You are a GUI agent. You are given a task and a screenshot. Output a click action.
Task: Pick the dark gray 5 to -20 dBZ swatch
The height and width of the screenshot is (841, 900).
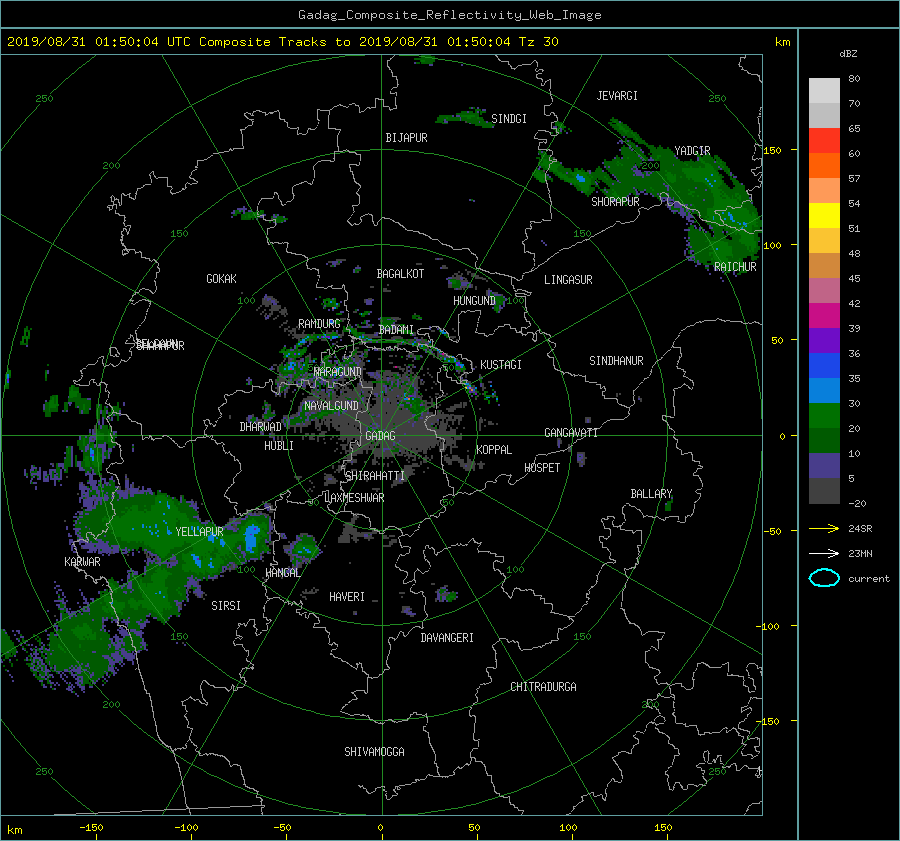(x=824, y=491)
